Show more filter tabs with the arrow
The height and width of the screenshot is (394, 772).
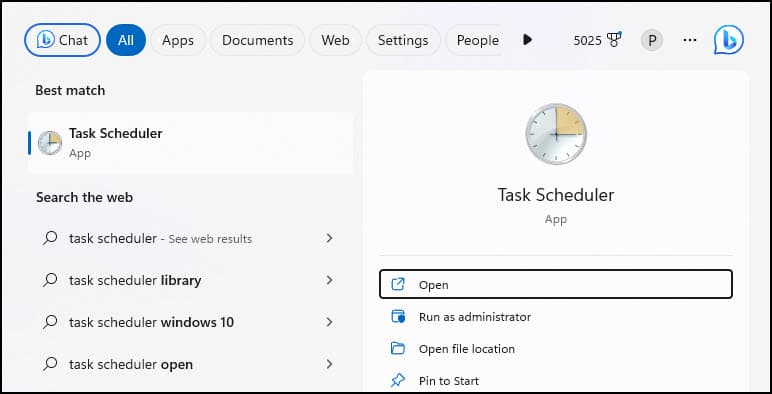pos(527,40)
